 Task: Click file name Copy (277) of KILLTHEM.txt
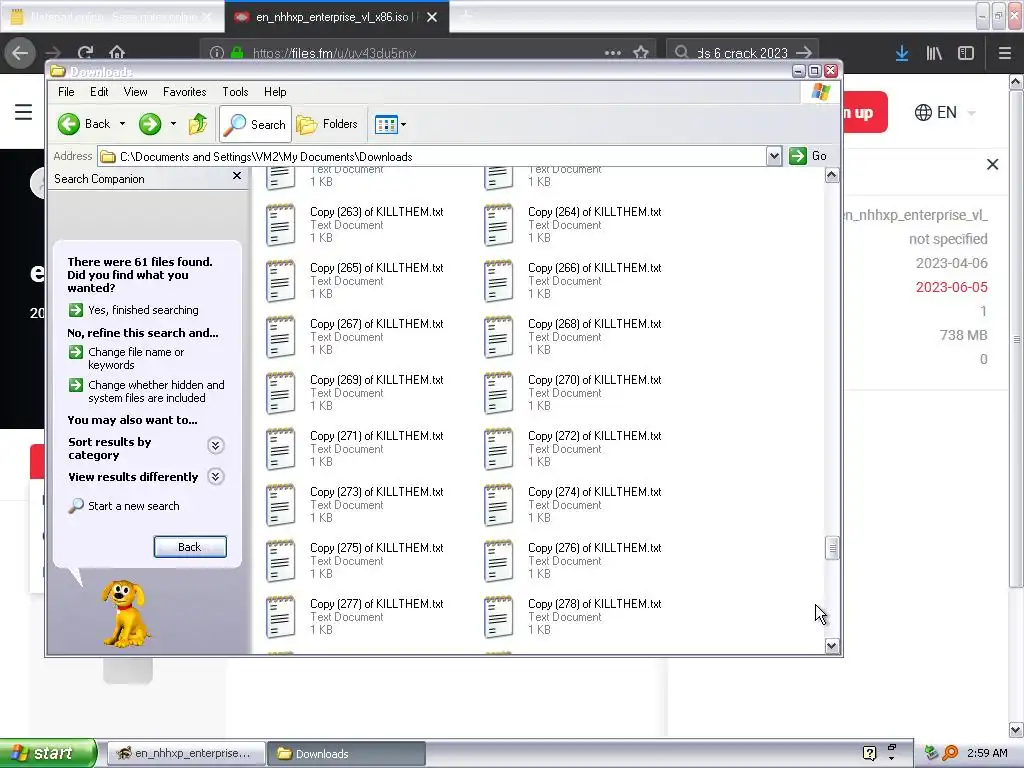pyautogui.click(x=377, y=604)
